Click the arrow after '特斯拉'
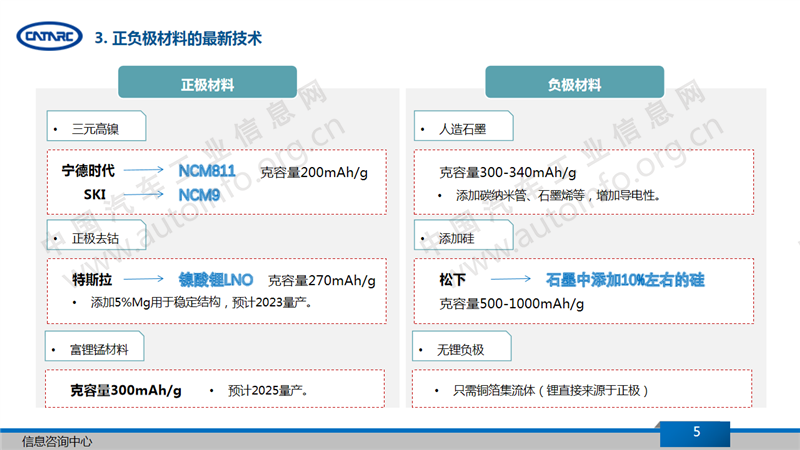This screenshot has height=450, width=800. tap(144, 279)
